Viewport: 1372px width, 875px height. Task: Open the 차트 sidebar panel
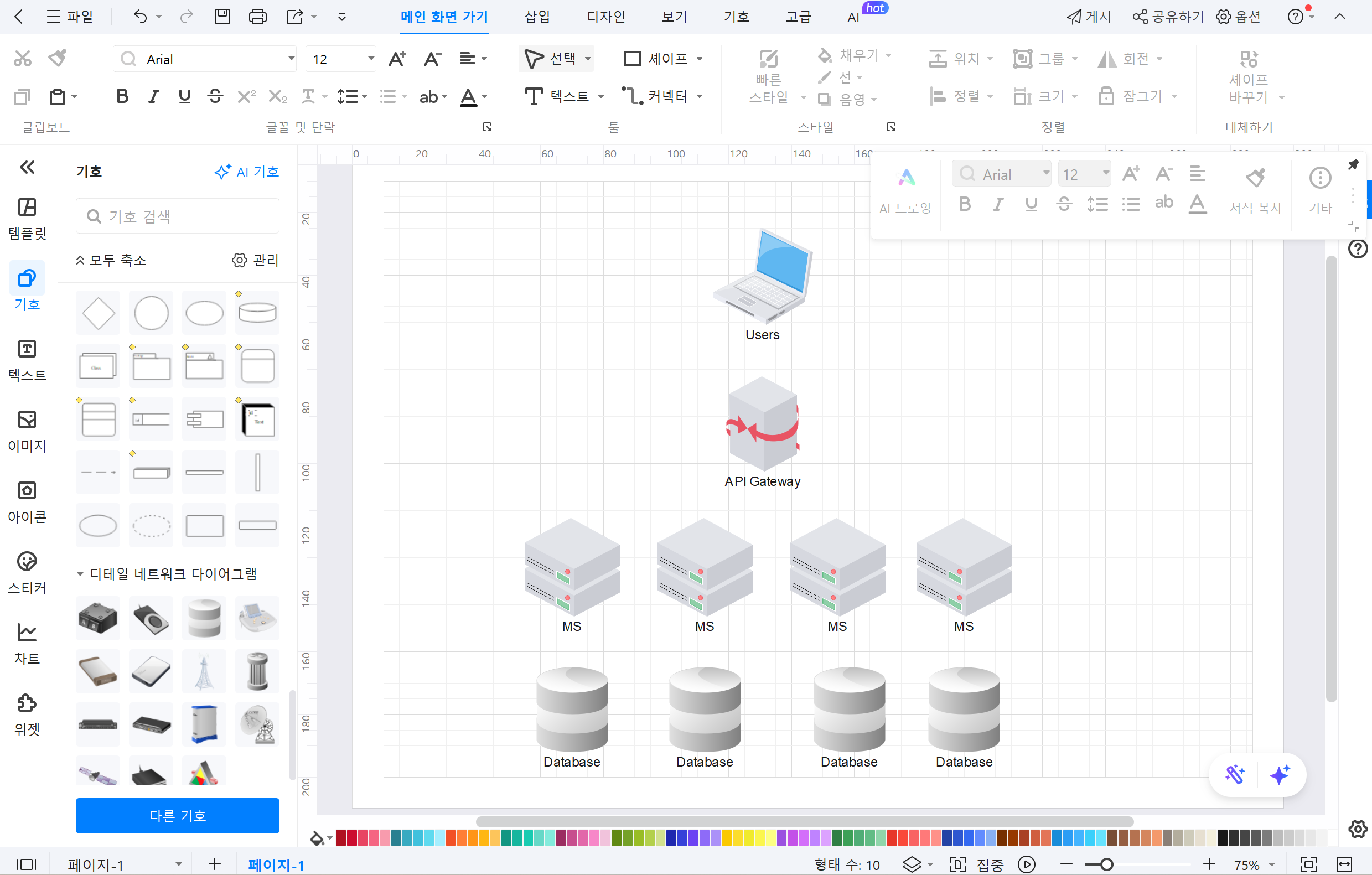click(x=27, y=644)
